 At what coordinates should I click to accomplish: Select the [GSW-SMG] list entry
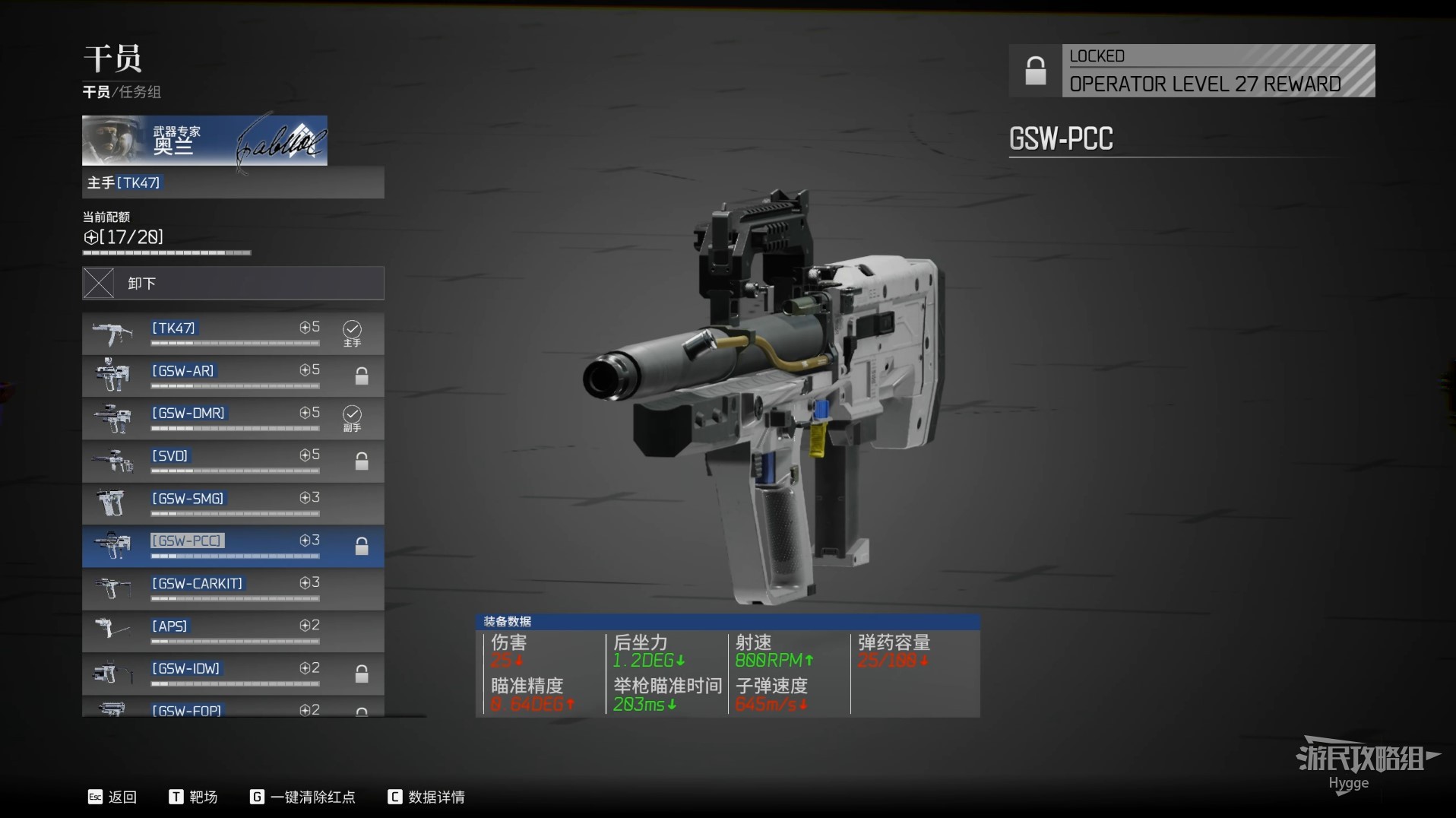click(233, 503)
